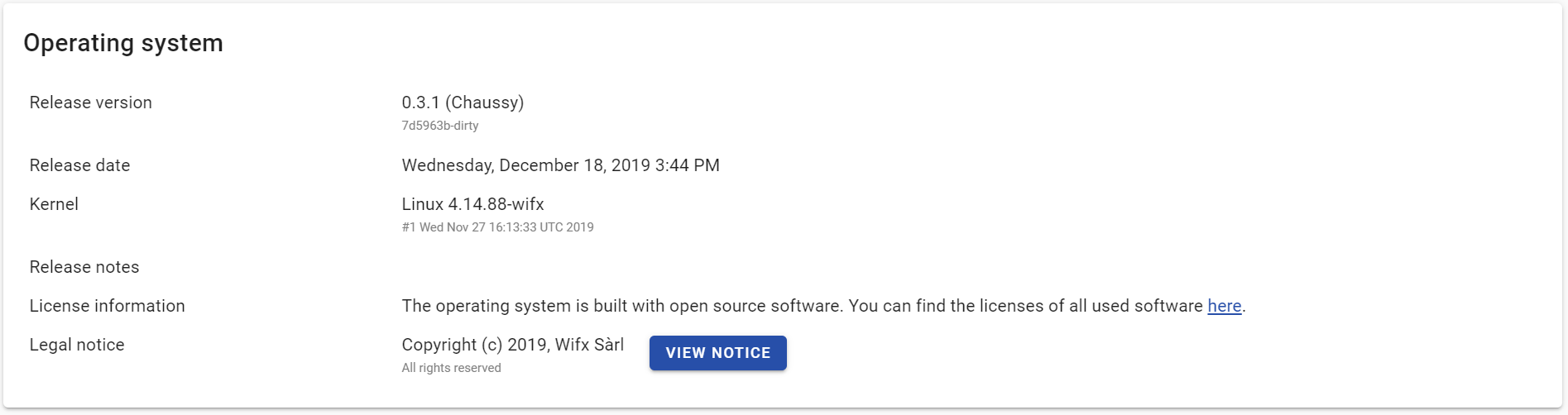Click the Wifx Sàrl company name
This screenshot has width=1568, height=415.
pyautogui.click(x=589, y=345)
